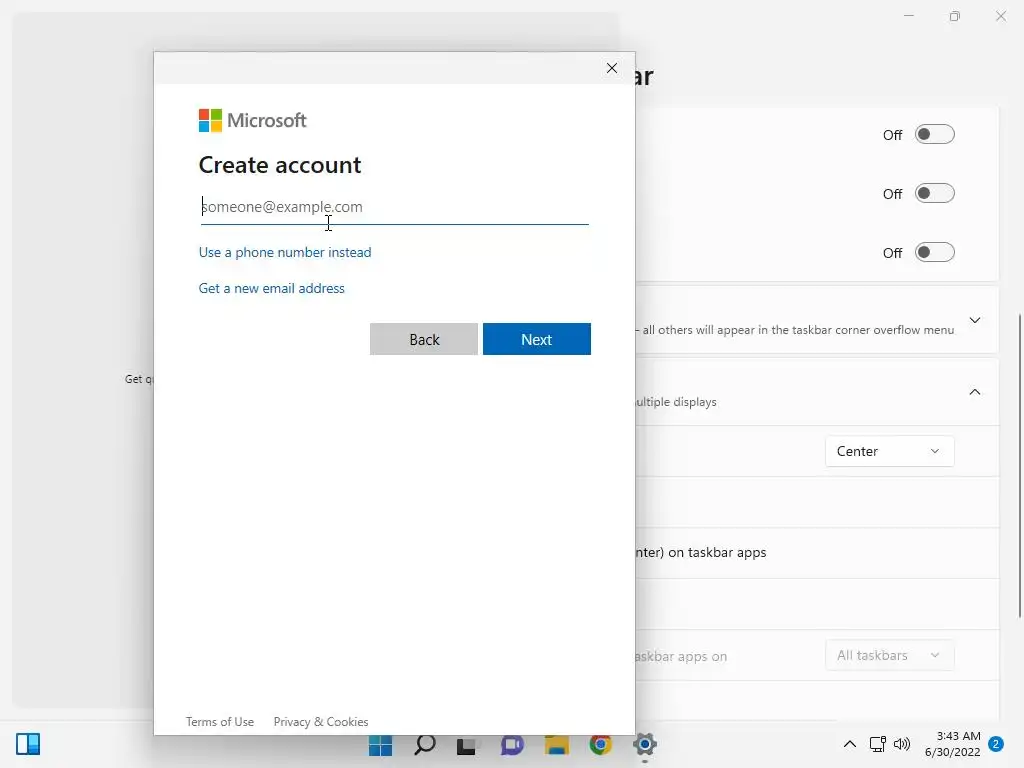Minimize the Settings window
Image resolution: width=1024 pixels, height=768 pixels.
[x=908, y=16]
